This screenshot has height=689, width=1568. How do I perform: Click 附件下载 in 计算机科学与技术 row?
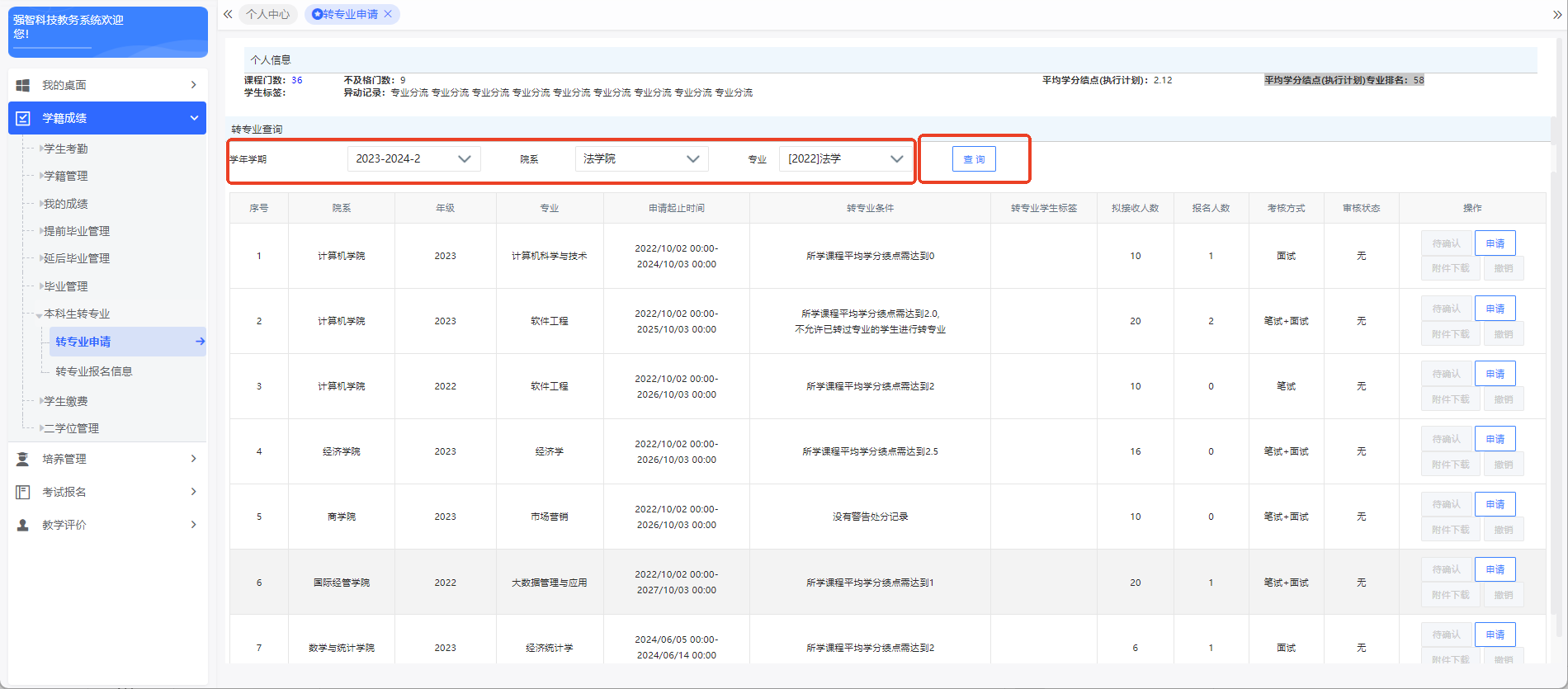coord(1450,268)
